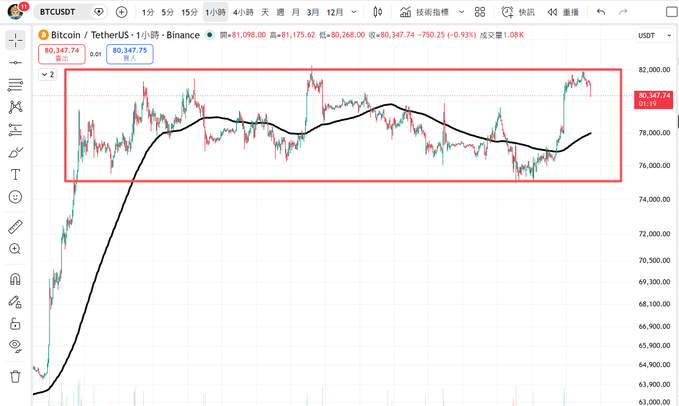Open the forecasting and measurement tools
This screenshot has width=679, height=406.
pos(16,129)
